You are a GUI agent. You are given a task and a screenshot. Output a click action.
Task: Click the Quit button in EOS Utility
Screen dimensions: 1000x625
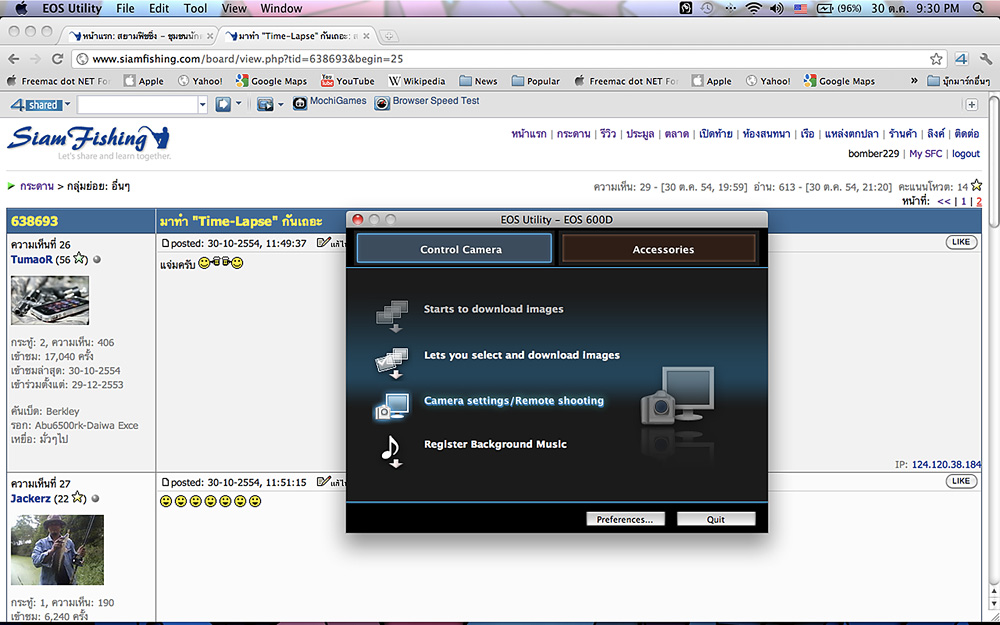tap(716, 519)
